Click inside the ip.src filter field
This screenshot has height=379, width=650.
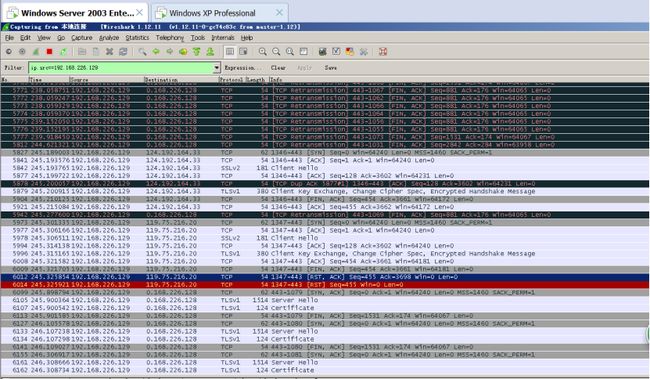[x=120, y=68]
